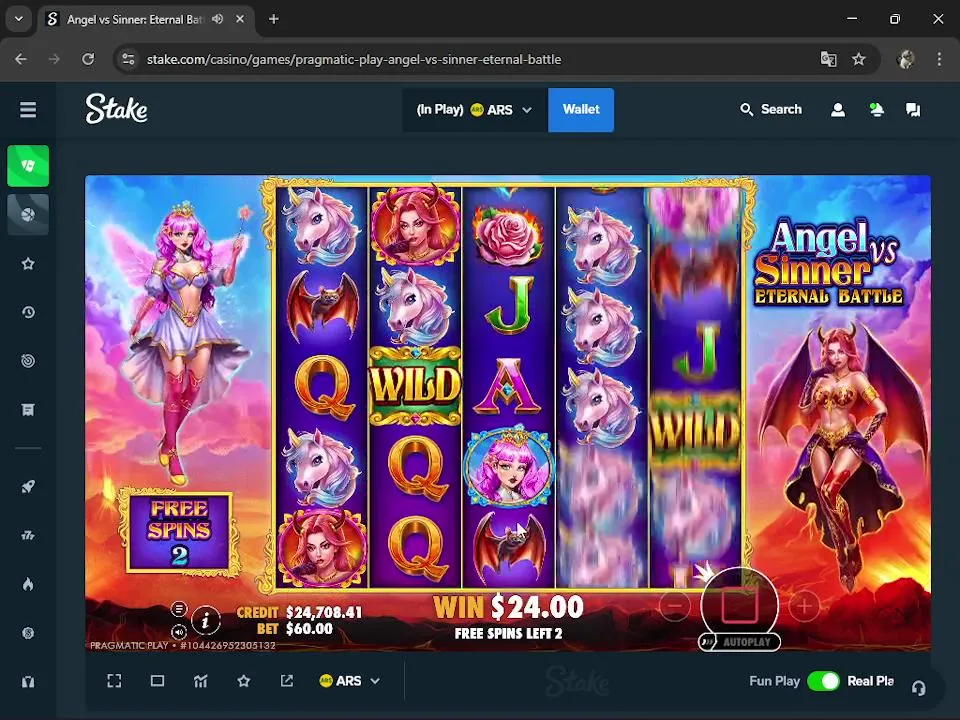960x720 pixels.
Task: Open the Stake sidebar hamburger menu
Action: click(x=28, y=110)
